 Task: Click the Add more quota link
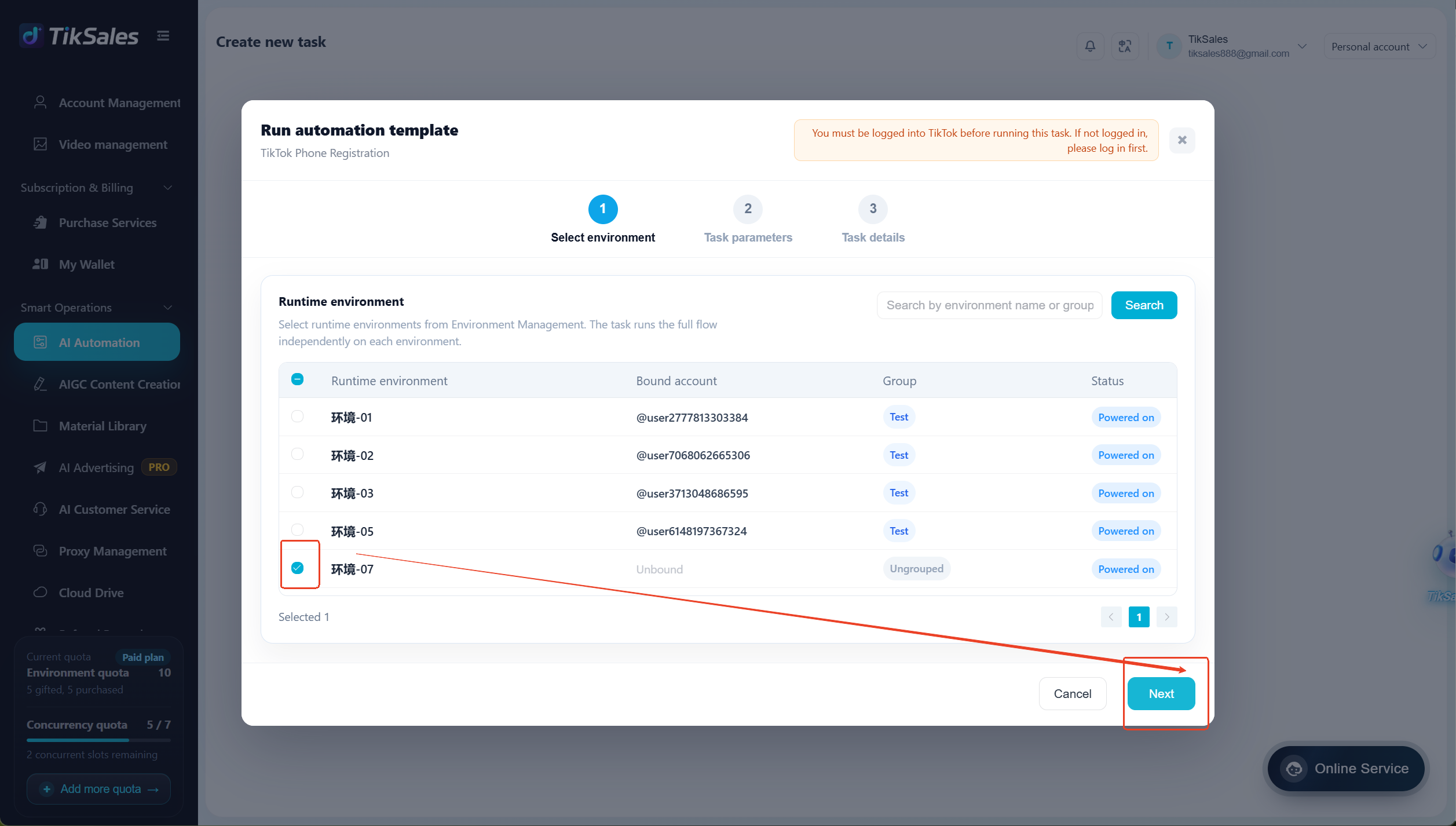pyautogui.click(x=99, y=790)
